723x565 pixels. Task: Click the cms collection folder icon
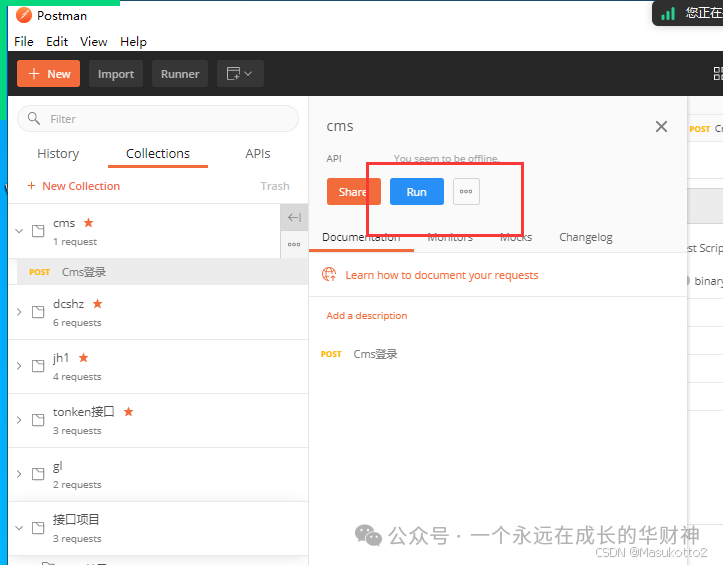pos(38,231)
